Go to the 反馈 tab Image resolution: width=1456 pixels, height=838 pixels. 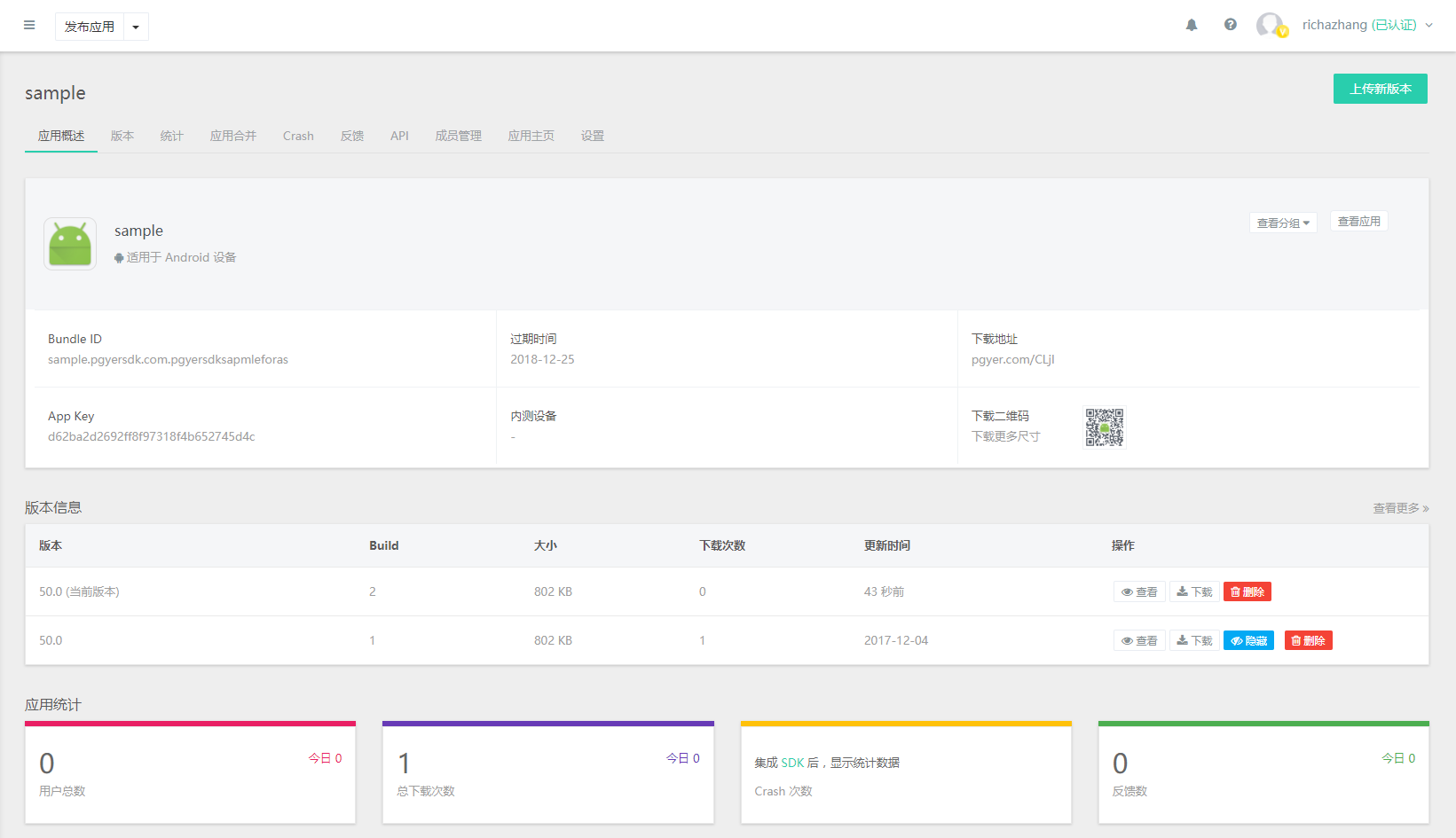[352, 136]
